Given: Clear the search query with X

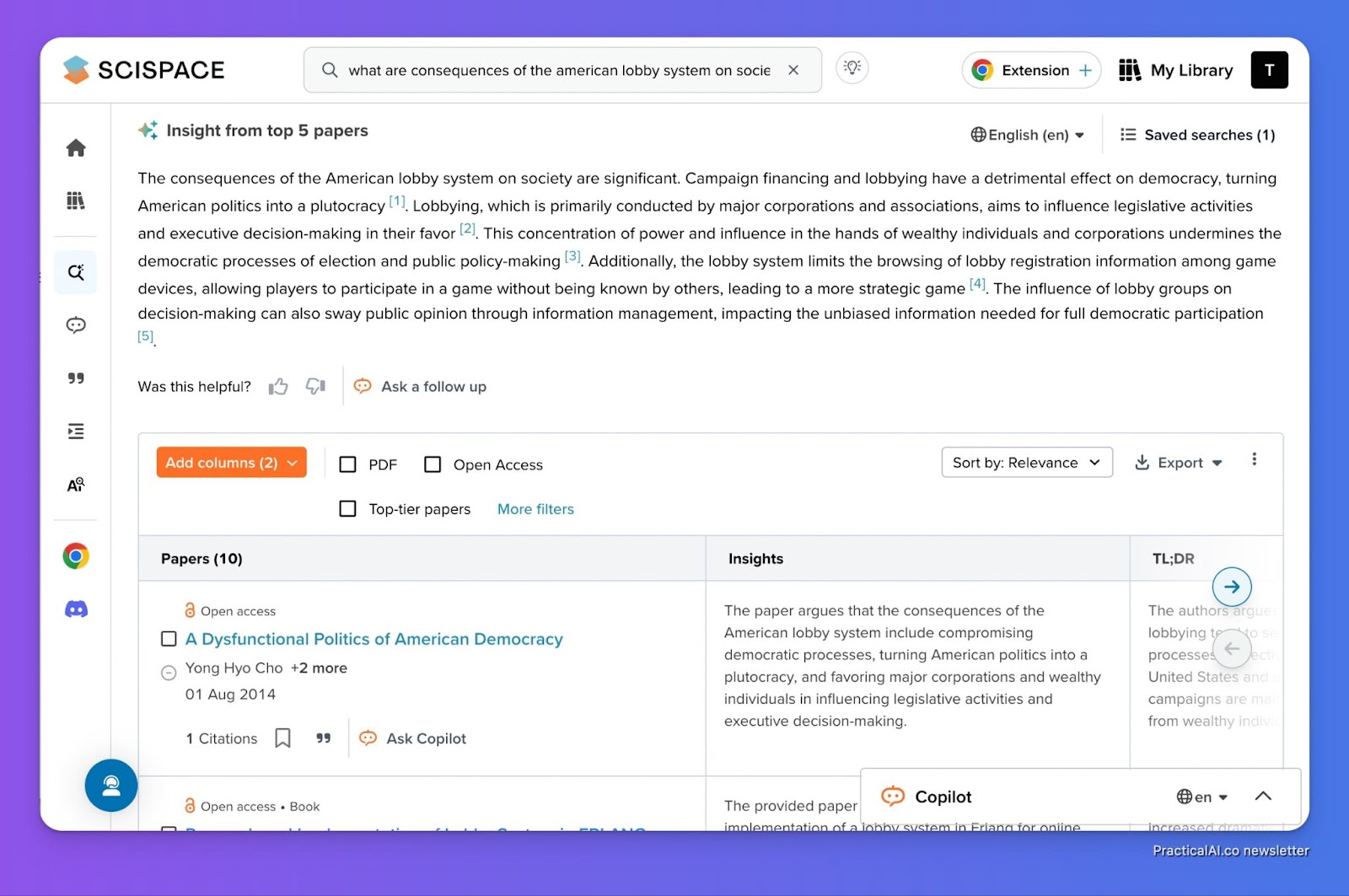Looking at the screenshot, I should pyautogui.click(x=793, y=70).
